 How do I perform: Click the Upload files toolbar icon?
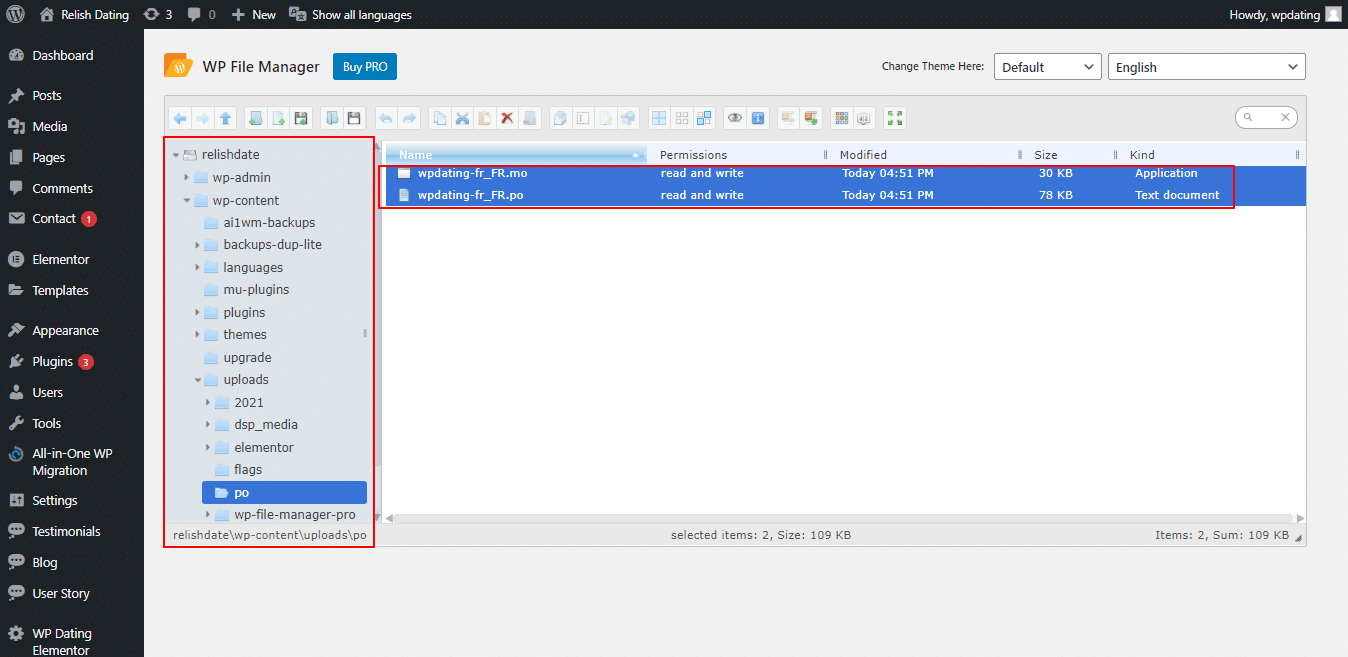click(x=301, y=118)
